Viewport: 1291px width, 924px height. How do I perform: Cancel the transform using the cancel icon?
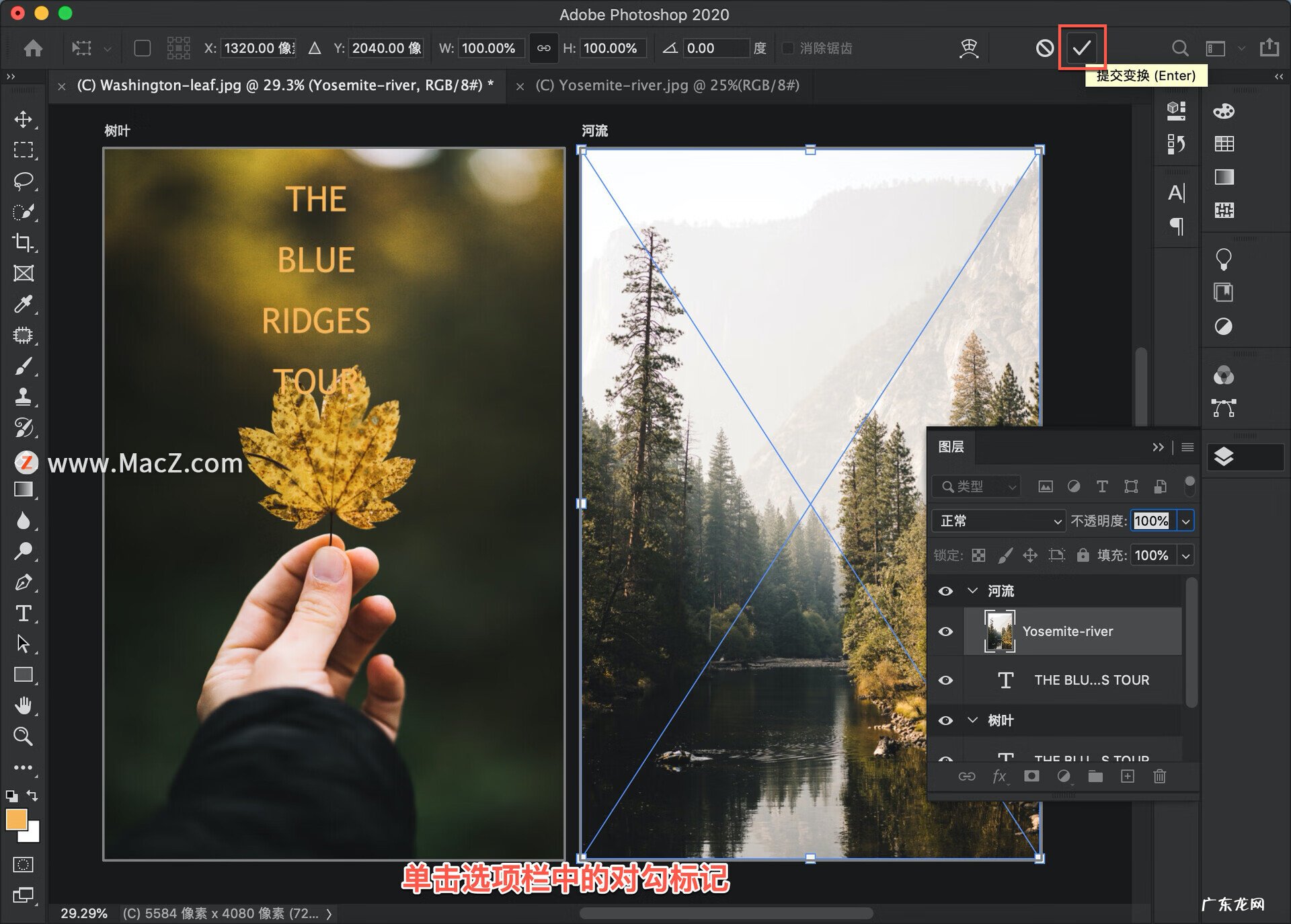tap(1044, 48)
